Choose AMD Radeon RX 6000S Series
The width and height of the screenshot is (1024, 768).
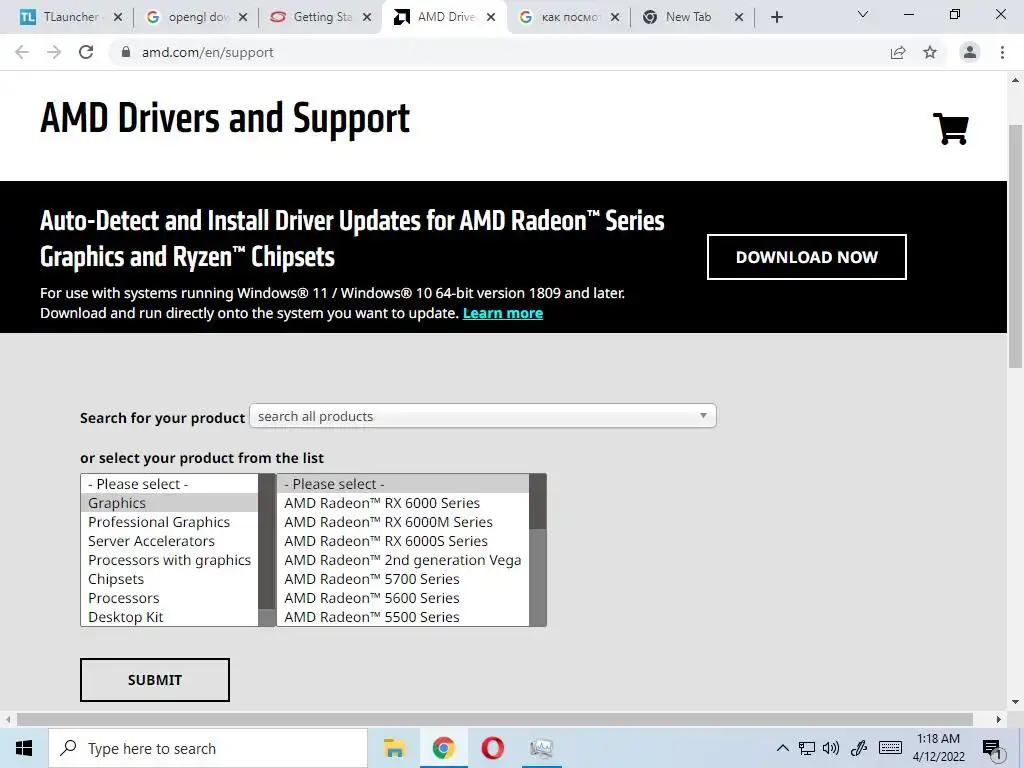point(403,541)
